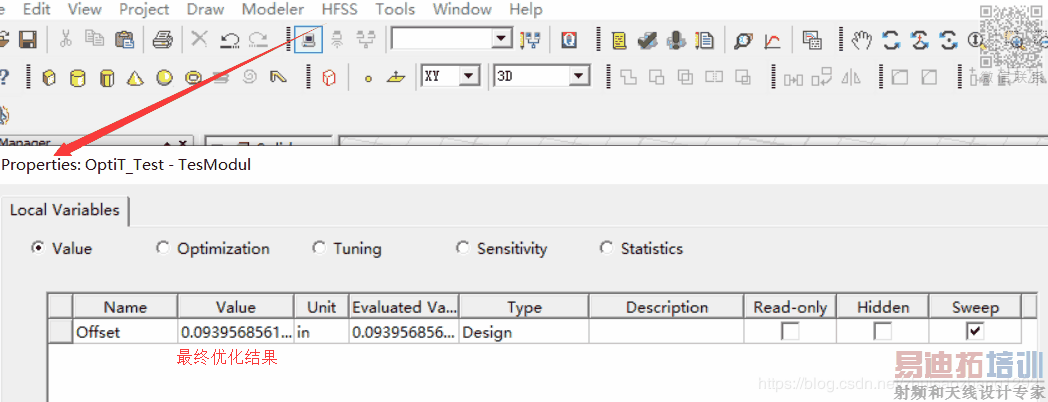This screenshot has height=402, width=1048.
Task: Switch to the Local Variables tab
Action: click(x=65, y=210)
